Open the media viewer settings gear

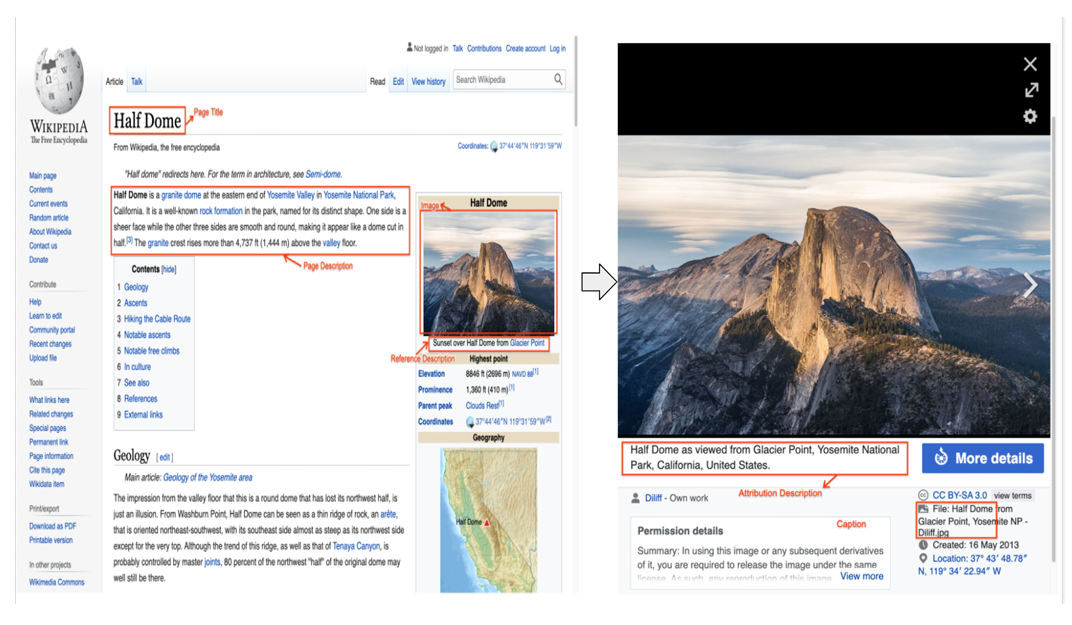(1030, 116)
